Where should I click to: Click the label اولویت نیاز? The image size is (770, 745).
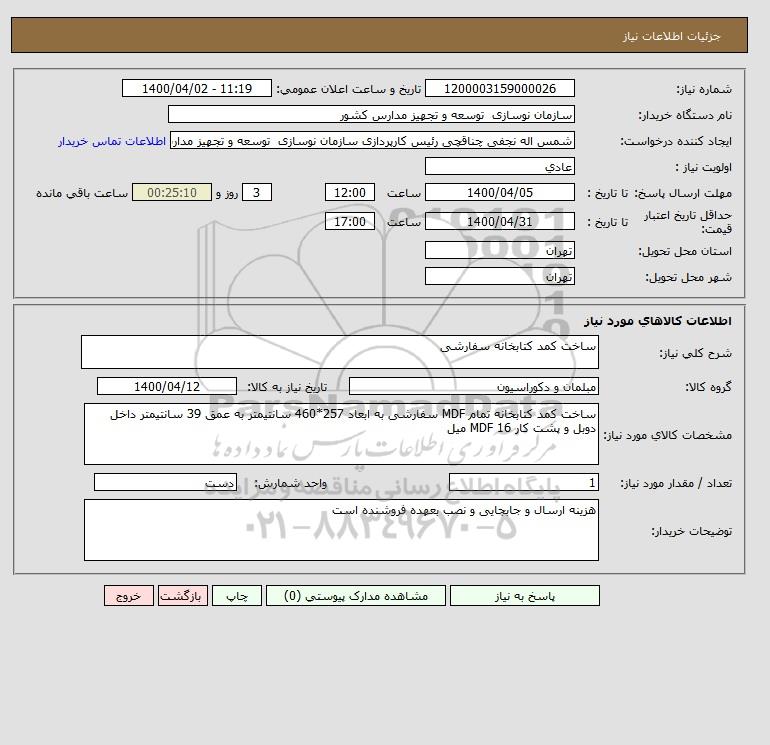pyautogui.click(x=704, y=167)
